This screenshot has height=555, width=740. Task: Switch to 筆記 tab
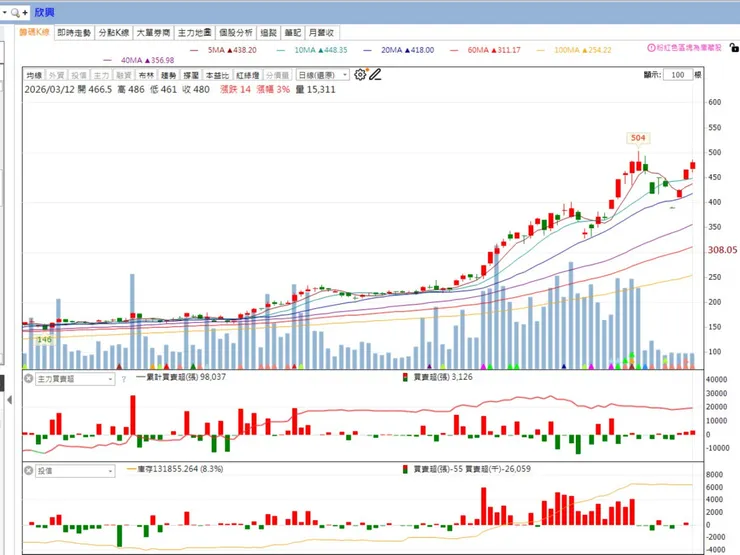(x=293, y=33)
